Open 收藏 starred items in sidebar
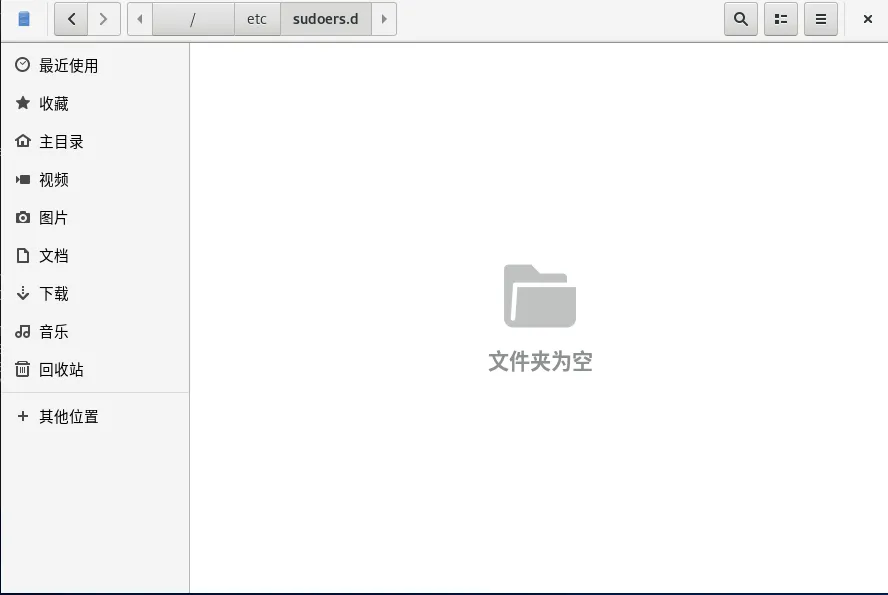The height and width of the screenshot is (595, 888). pyautogui.click(x=54, y=104)
